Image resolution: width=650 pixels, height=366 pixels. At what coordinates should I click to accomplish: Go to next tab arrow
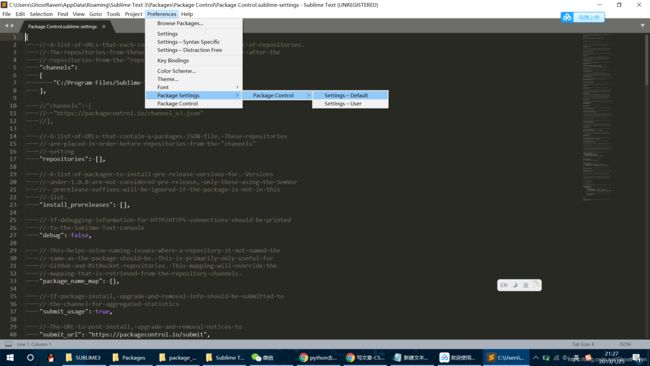(12, 26)
